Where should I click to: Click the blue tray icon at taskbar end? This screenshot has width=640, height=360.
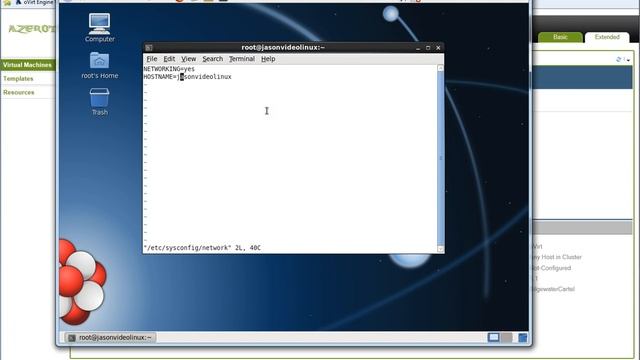(522, 338)
